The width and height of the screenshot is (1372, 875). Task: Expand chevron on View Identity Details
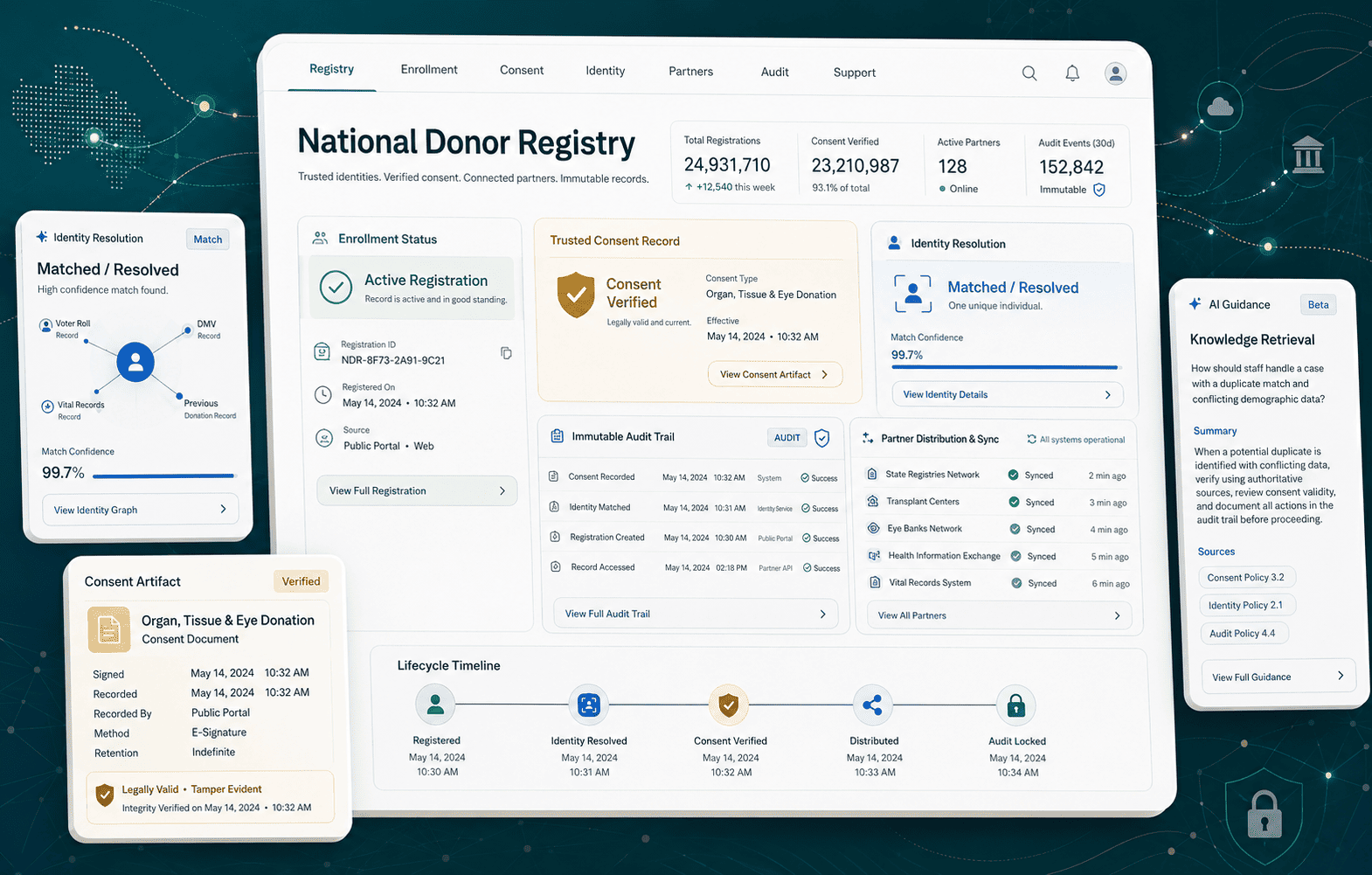click(x=1108, y=395)
